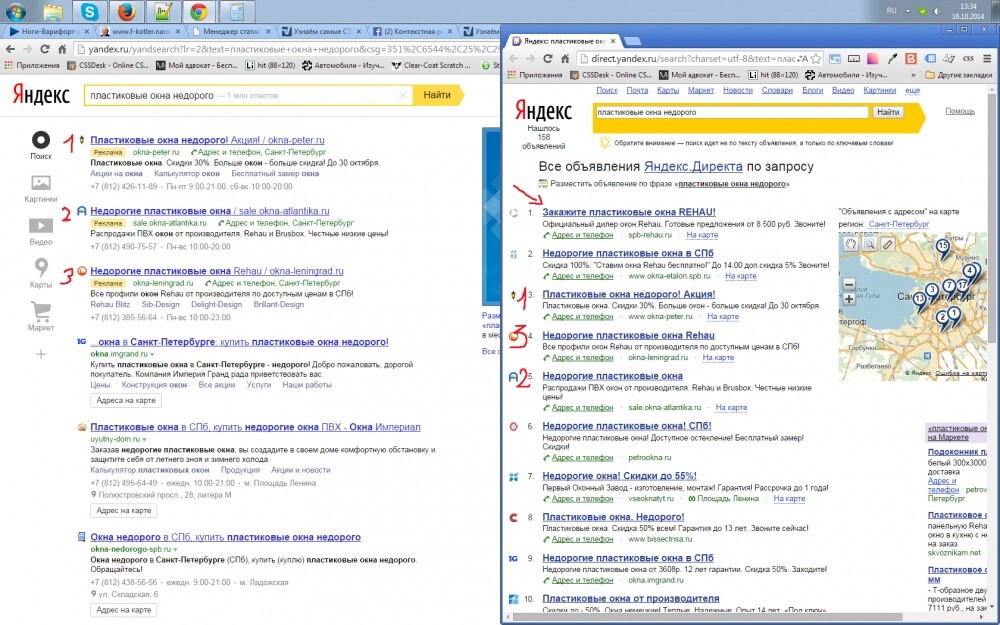Open the Почта link in the Yandex top menu
The width and height of the screenshot is (1000, 625).
pos(636,91)
